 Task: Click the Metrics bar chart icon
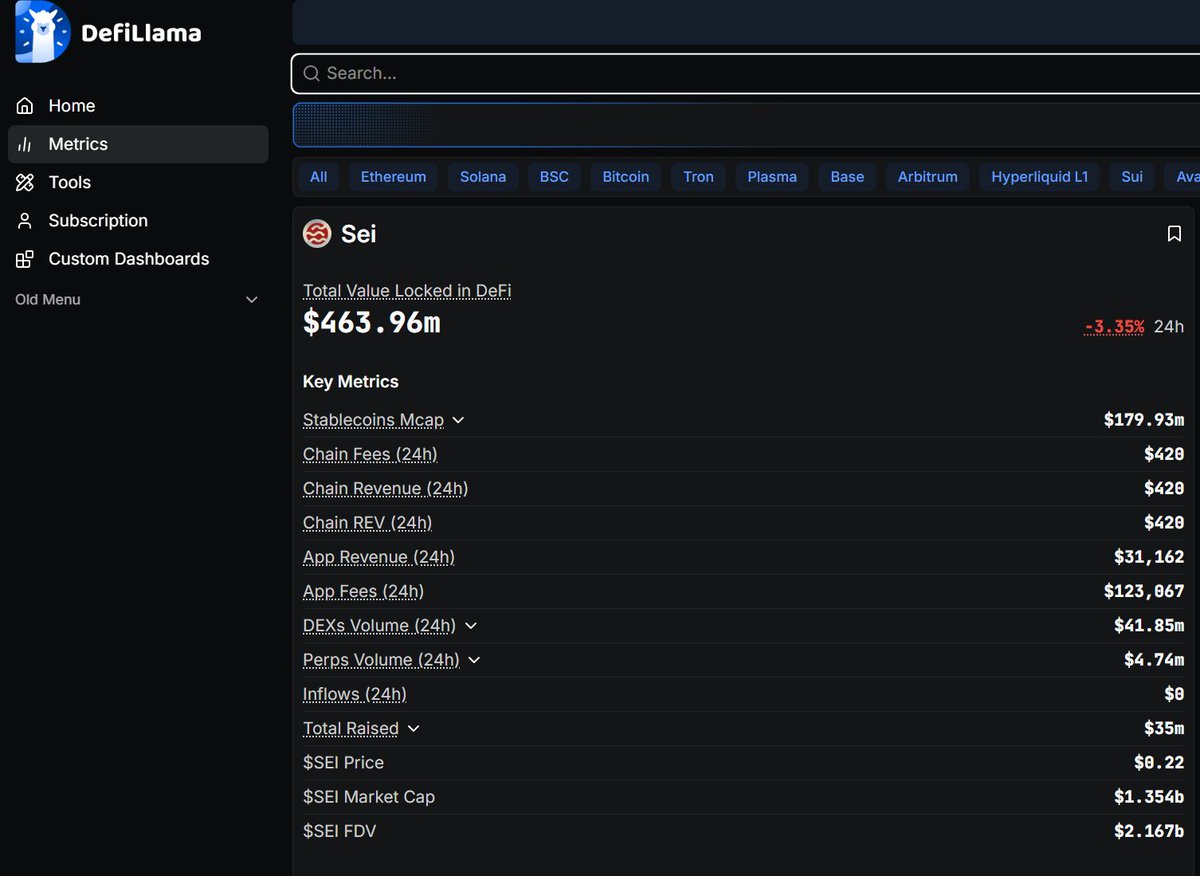tap(25, 144)
